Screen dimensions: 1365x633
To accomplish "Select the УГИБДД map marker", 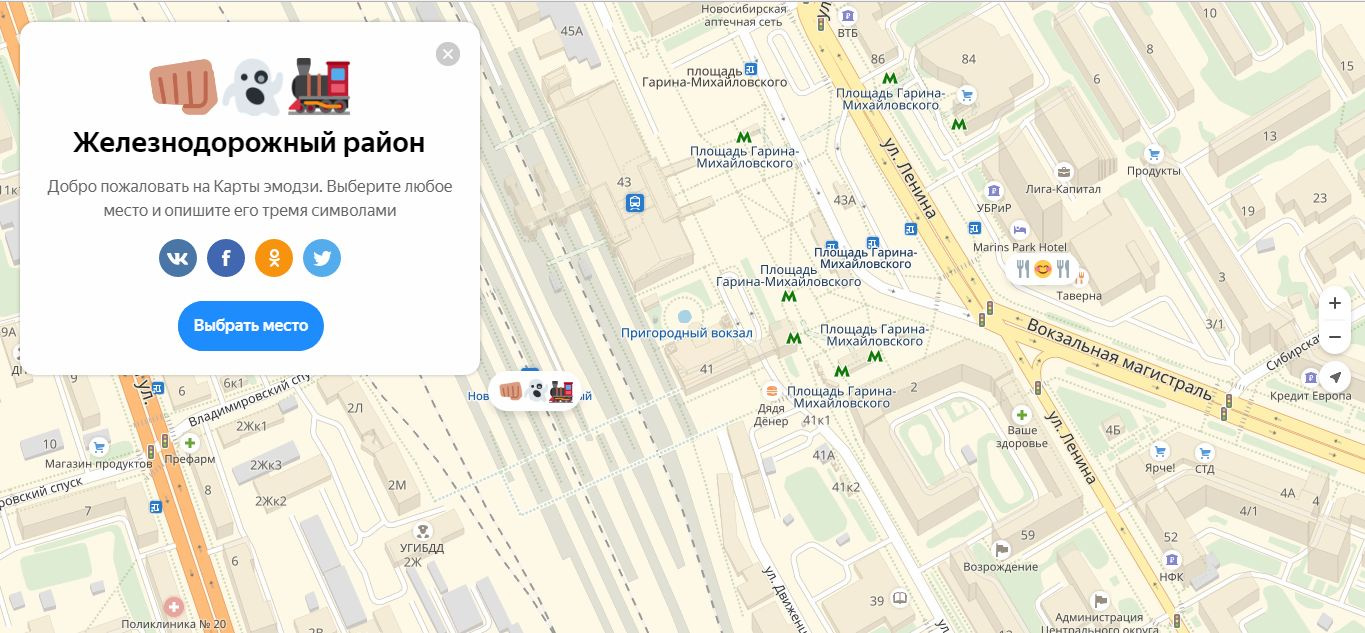I will pos(423,532).
